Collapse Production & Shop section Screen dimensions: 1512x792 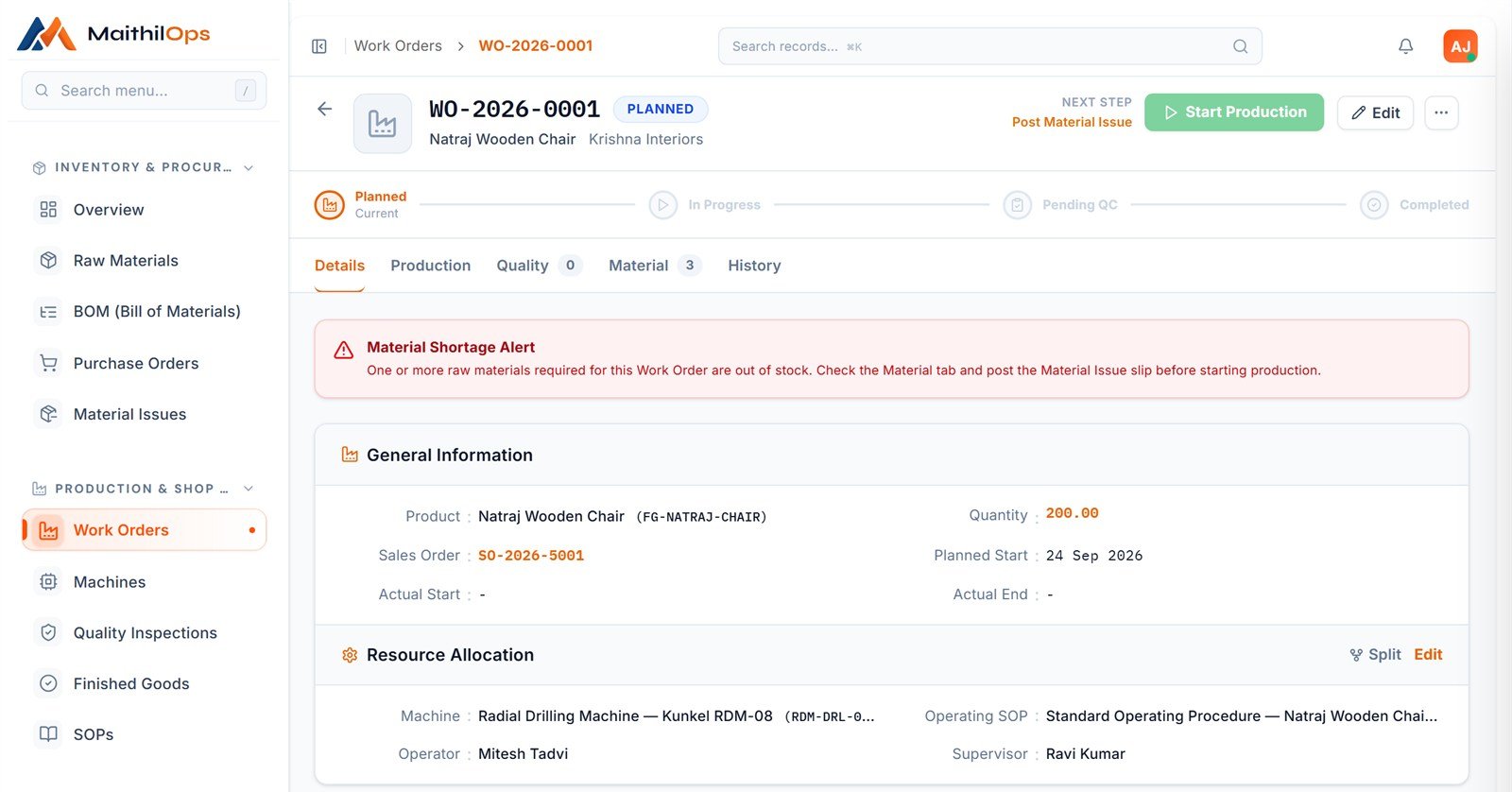coord(249,489)
